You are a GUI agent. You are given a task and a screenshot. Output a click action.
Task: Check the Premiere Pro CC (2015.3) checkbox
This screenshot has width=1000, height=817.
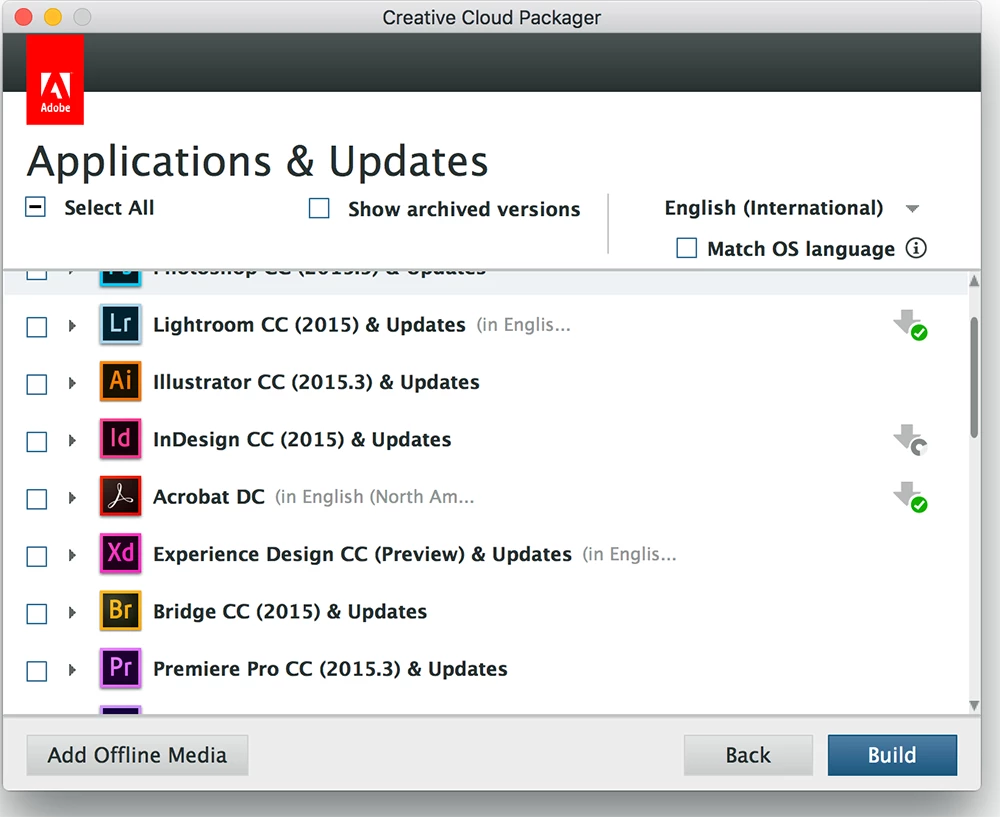36,672
